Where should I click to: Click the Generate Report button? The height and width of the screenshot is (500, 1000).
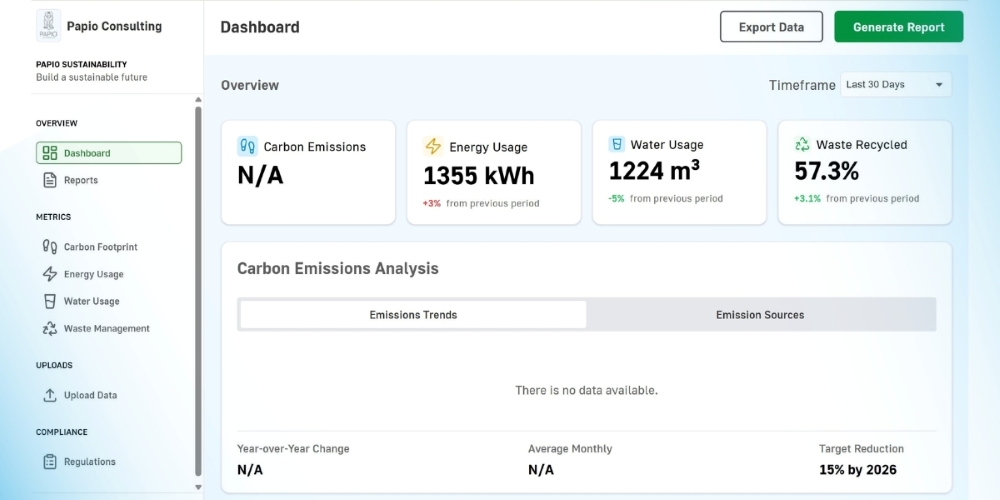pyautogui.click(x=899, y=27)
